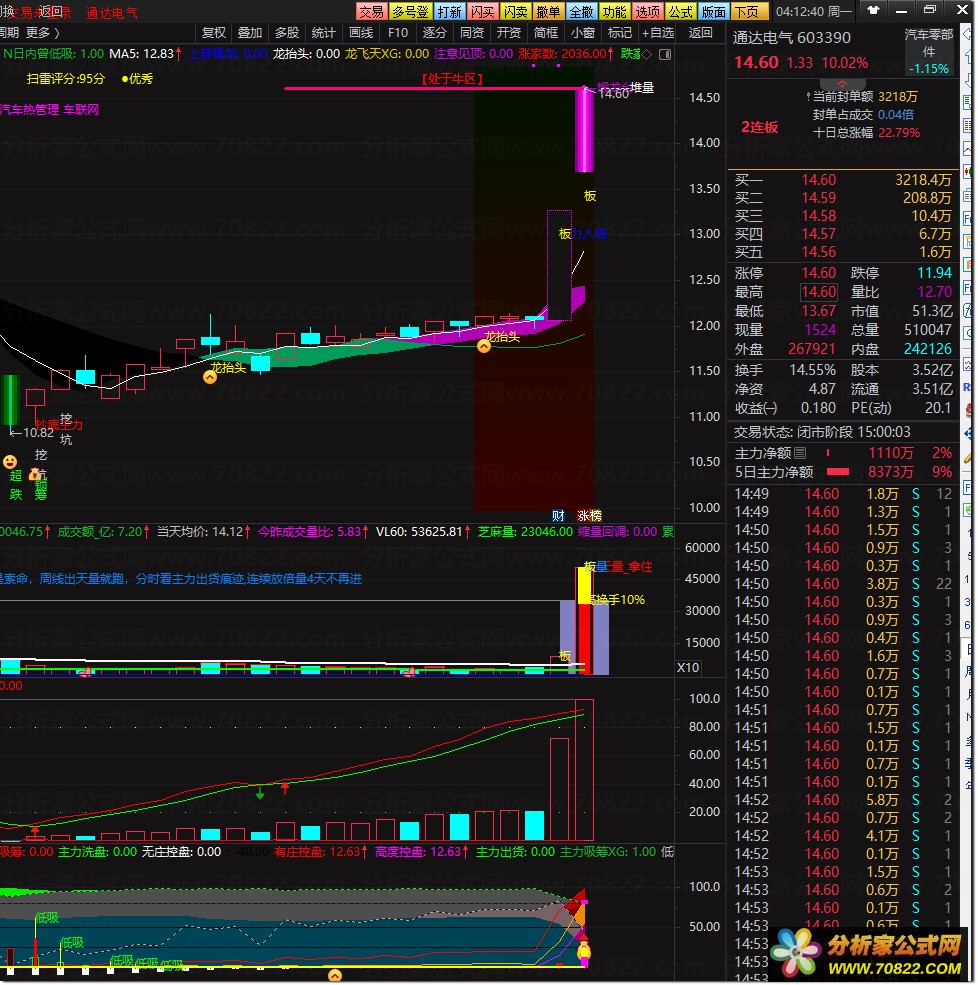Activate the 画线 drawing tool

361,33
